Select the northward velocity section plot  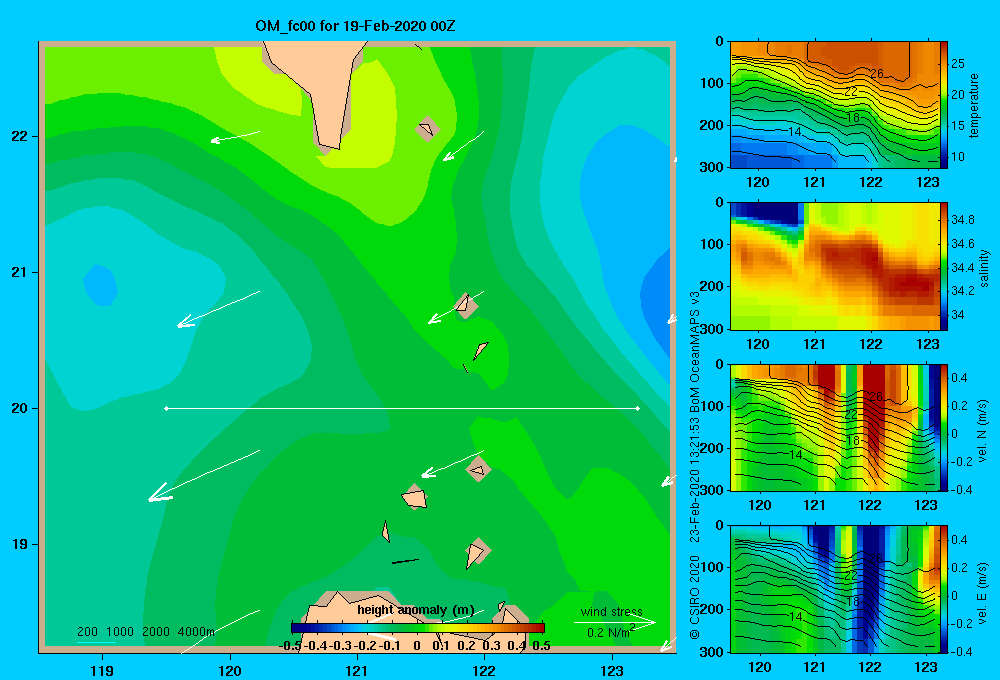pos(835,427)
